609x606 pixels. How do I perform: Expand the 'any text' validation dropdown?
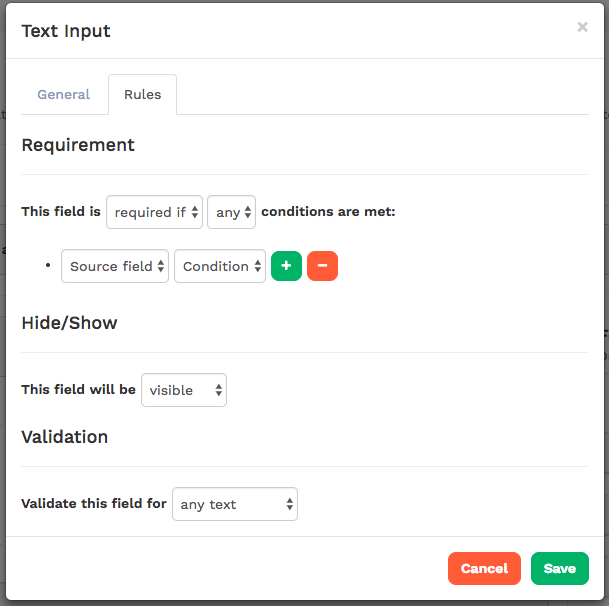click(235, 504)
